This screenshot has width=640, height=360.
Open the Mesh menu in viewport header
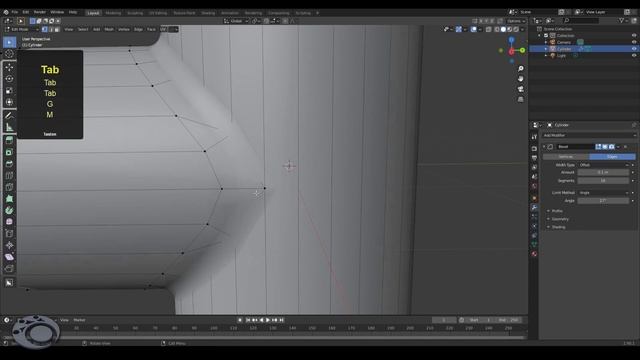click(109, 29)
